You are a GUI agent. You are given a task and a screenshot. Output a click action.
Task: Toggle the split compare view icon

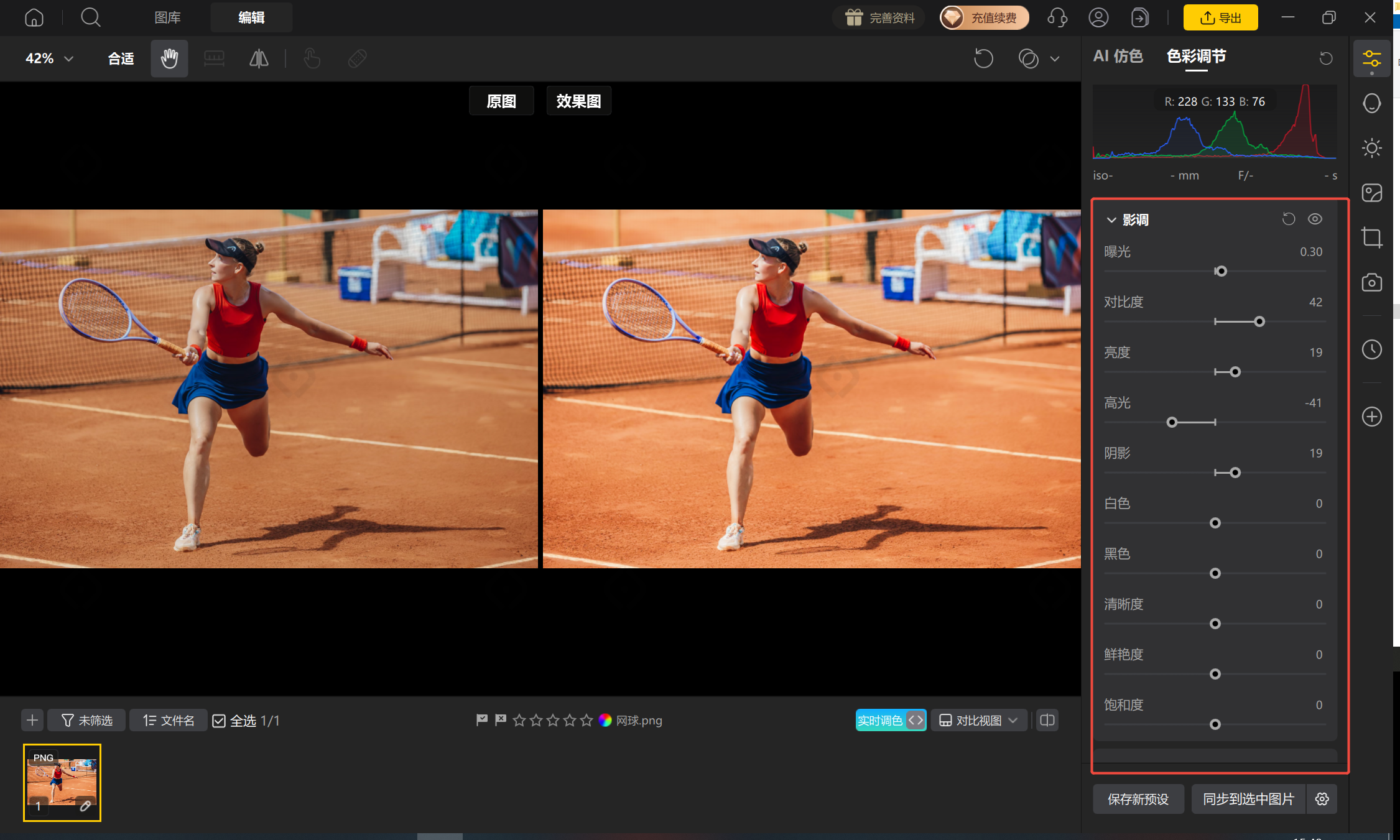coord(1047,720)
